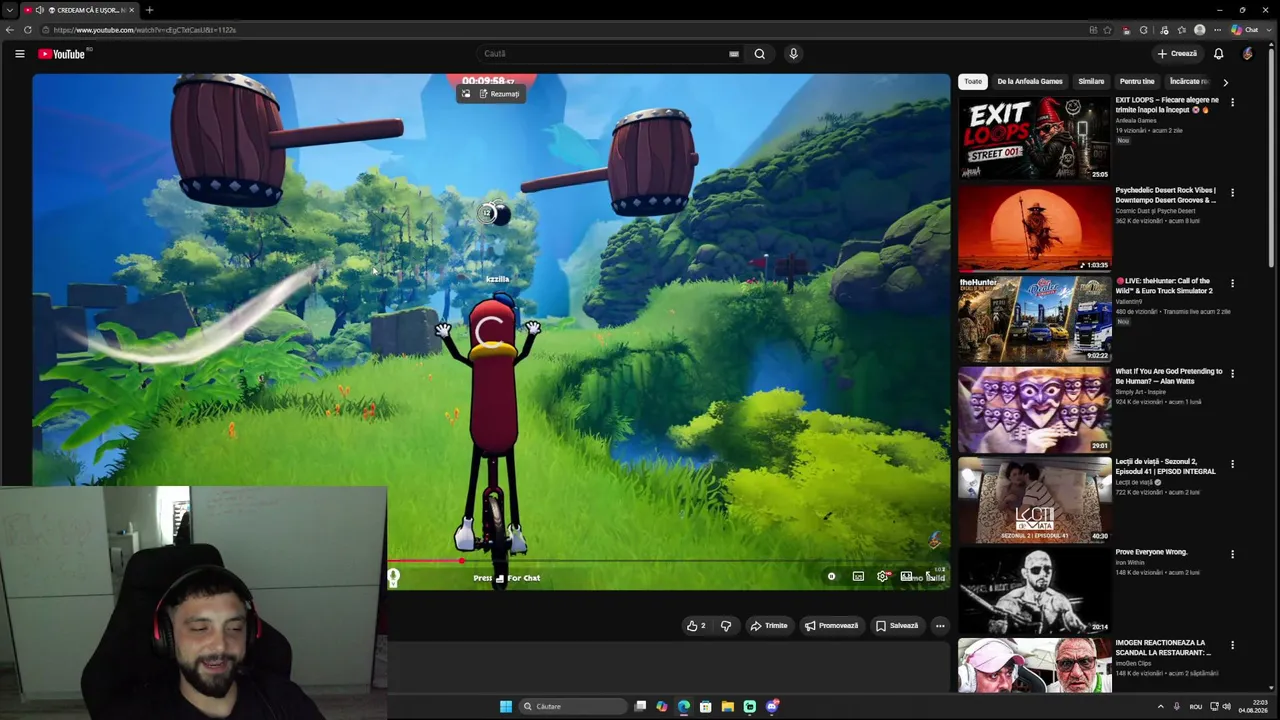Viewport: 1280px width, 720px height.
Task: Seek using the red video progress bar
Action: [x=426, y=561]
